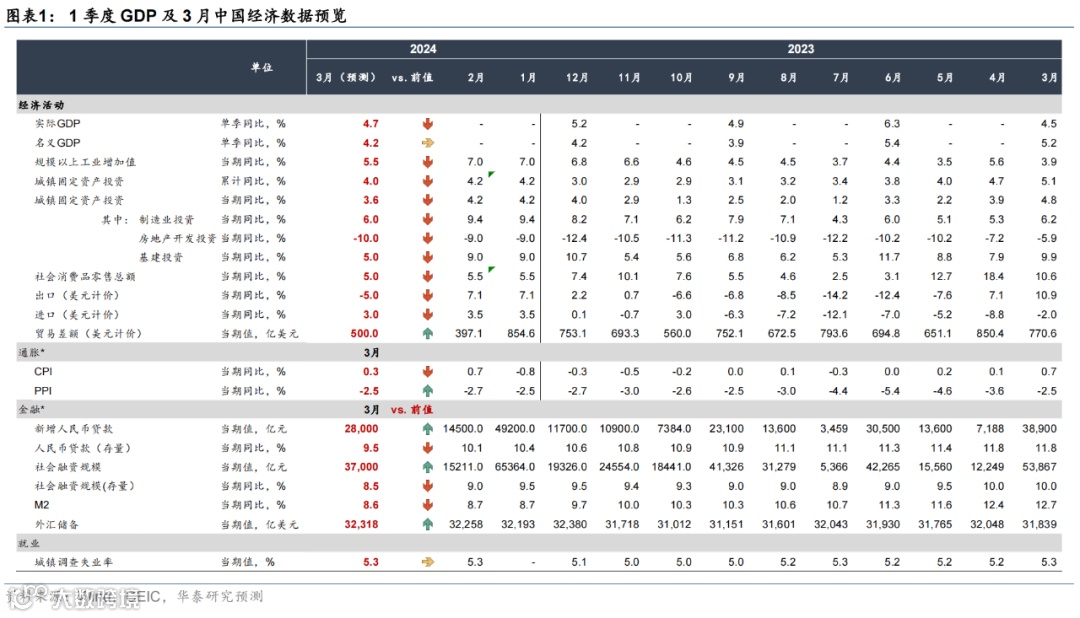Click the 12月 column header
1080x618 pixels.
[577, 78]
